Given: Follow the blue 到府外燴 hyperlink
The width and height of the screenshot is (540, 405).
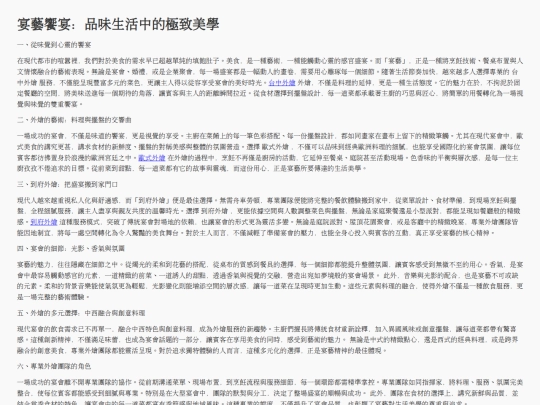Looking at the screenshot, I should [44, 222].
